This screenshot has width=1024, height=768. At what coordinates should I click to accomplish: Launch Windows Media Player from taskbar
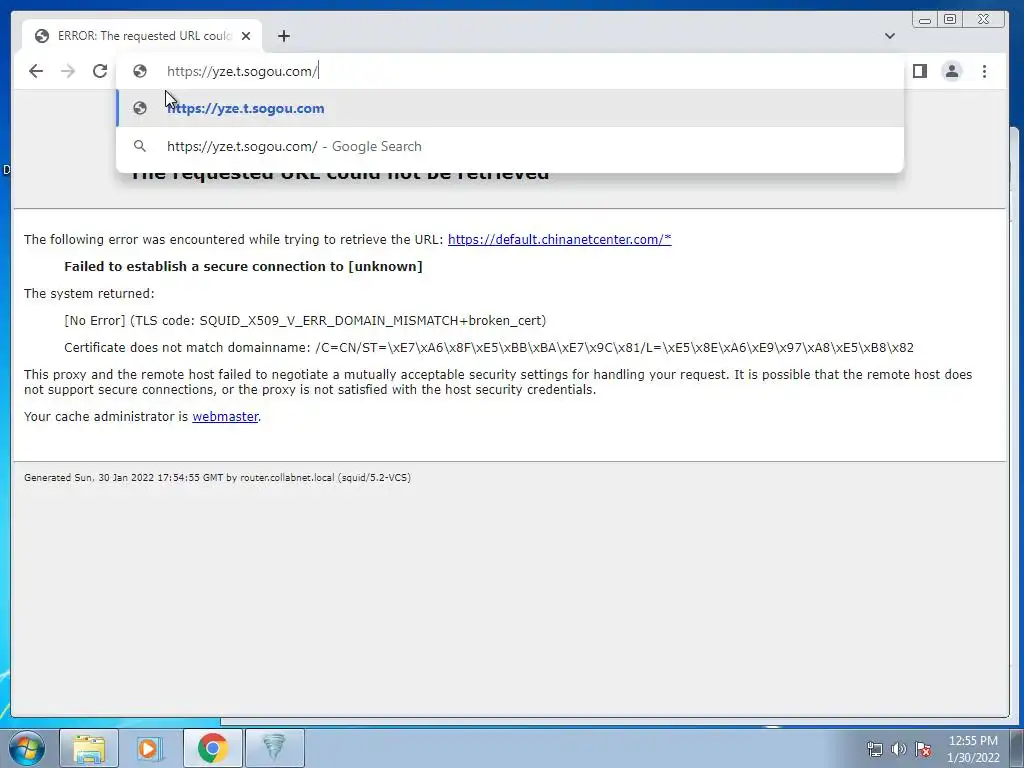[150, 748]
